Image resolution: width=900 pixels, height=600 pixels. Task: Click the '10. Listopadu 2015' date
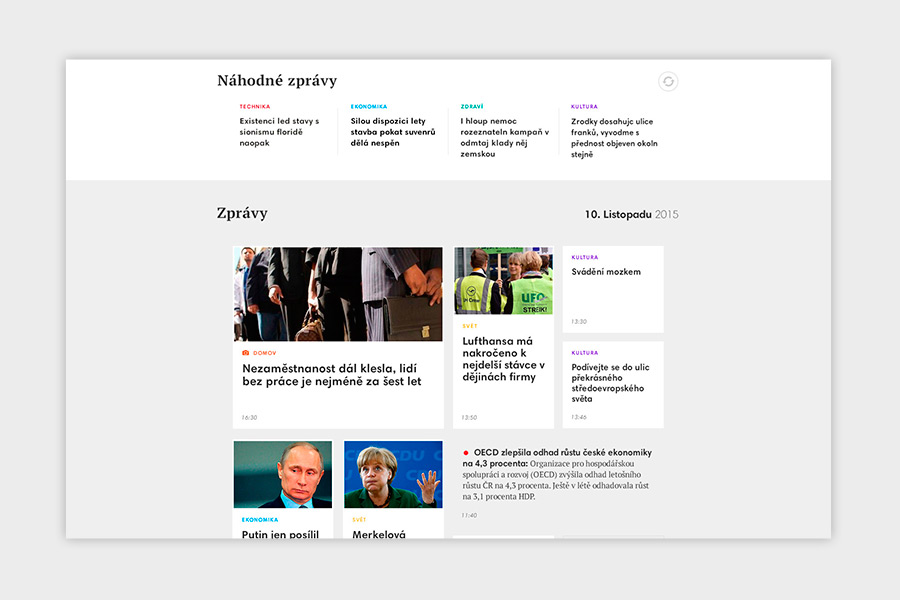(631, 214)
